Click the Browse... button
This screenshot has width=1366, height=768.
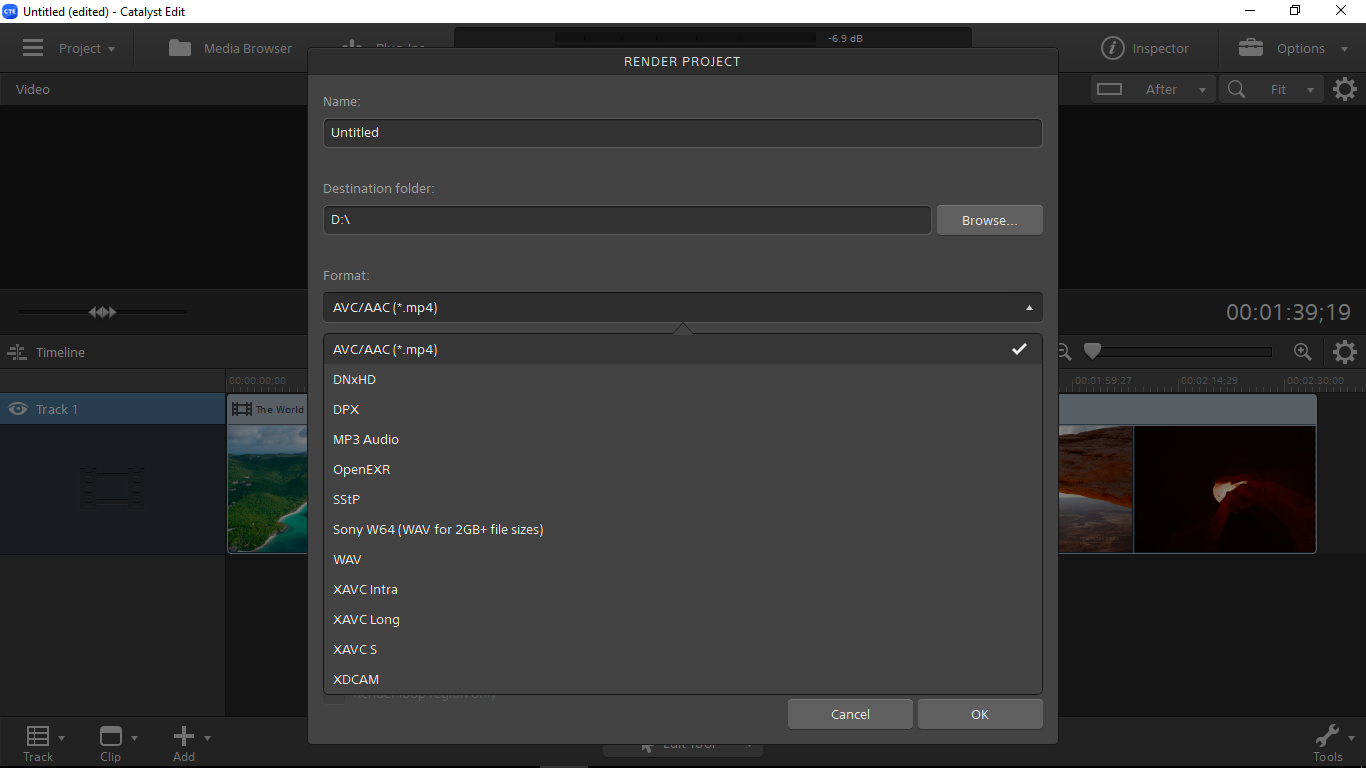pos(989,220)
